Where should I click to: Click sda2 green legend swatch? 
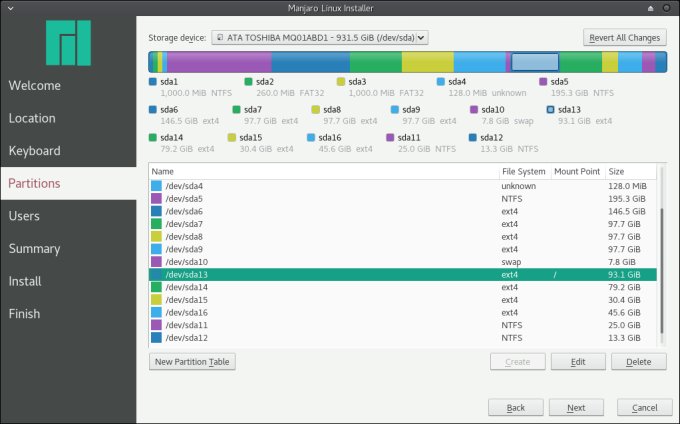click(x=248, y=82)
